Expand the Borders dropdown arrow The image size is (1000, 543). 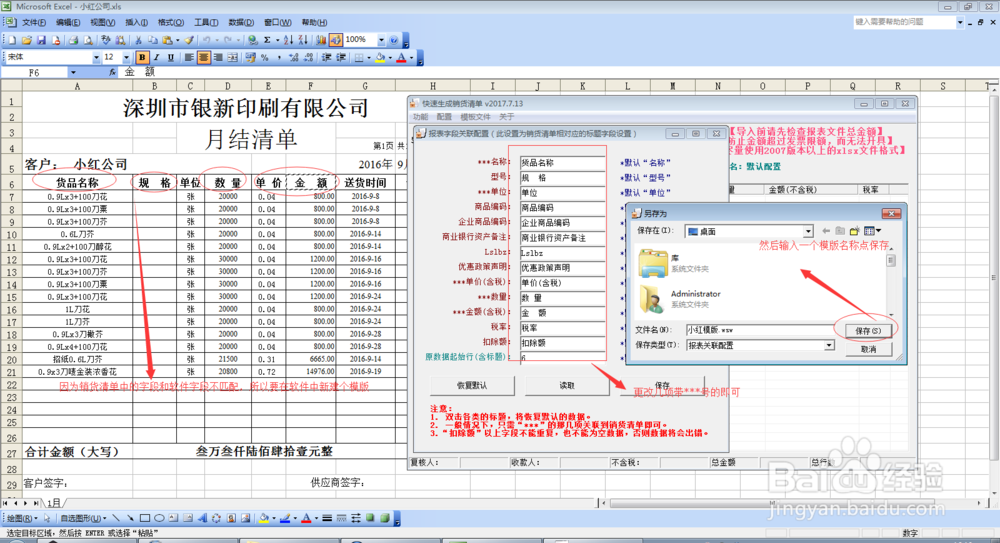pos(369,57)
